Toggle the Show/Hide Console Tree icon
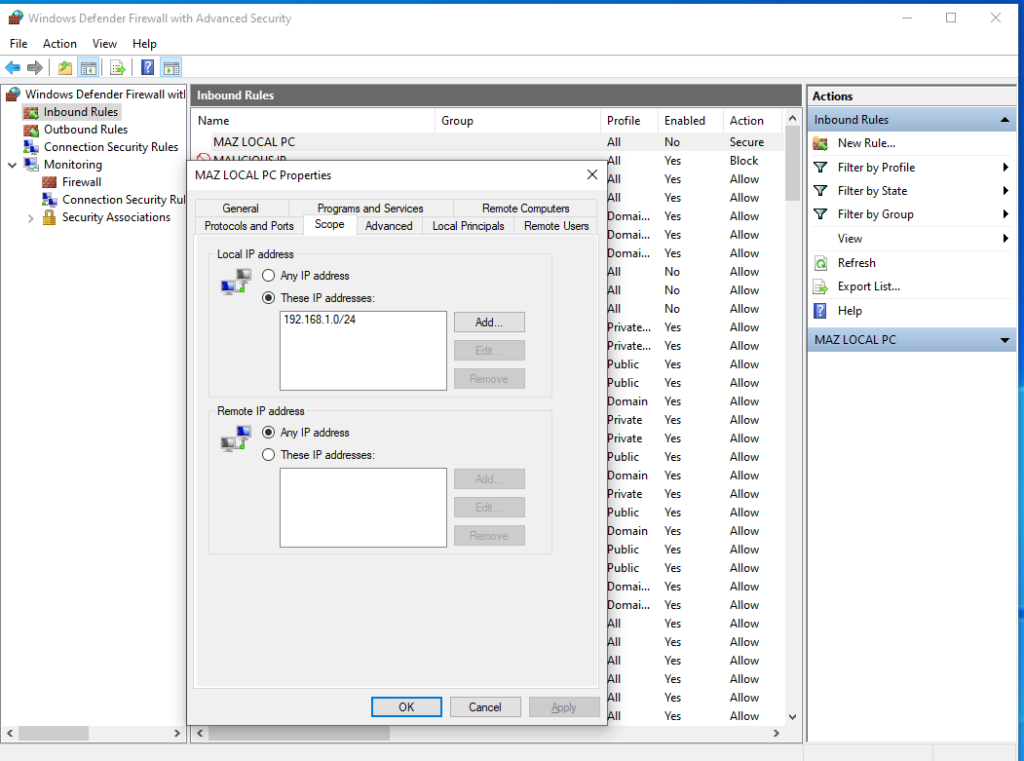 (89, 67)
